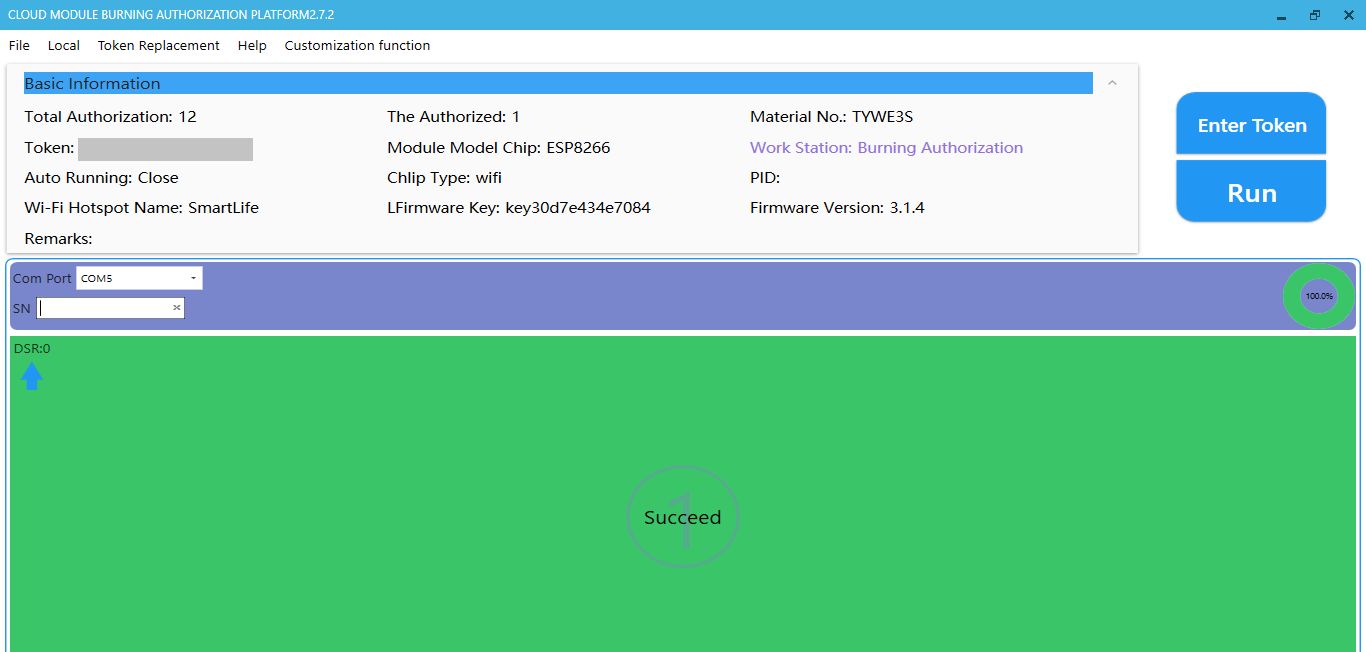Screen dimensions: 1366x652
Task: Clear the SN field with the x icon
Action: [x=177, y=308]
